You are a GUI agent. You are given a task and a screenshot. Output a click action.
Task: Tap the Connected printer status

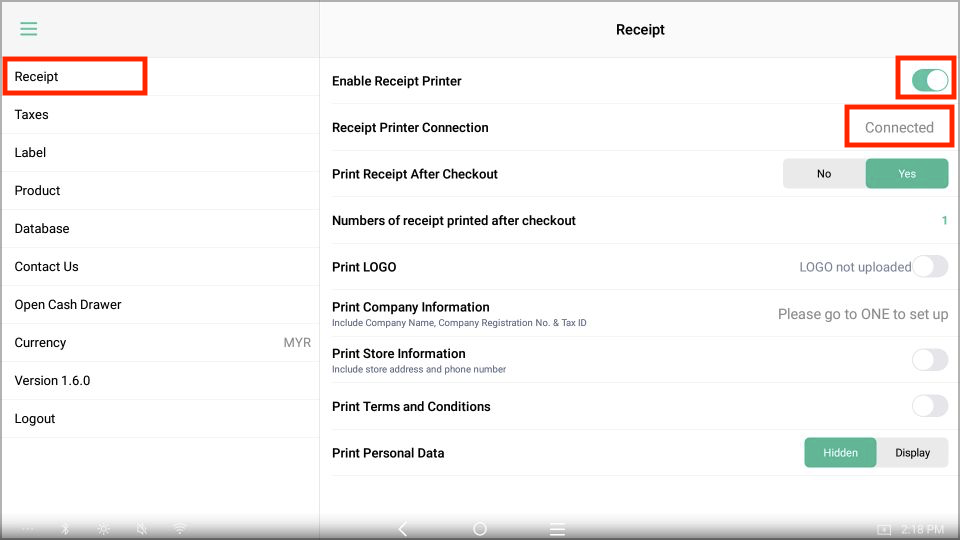[x=899, y=127]
